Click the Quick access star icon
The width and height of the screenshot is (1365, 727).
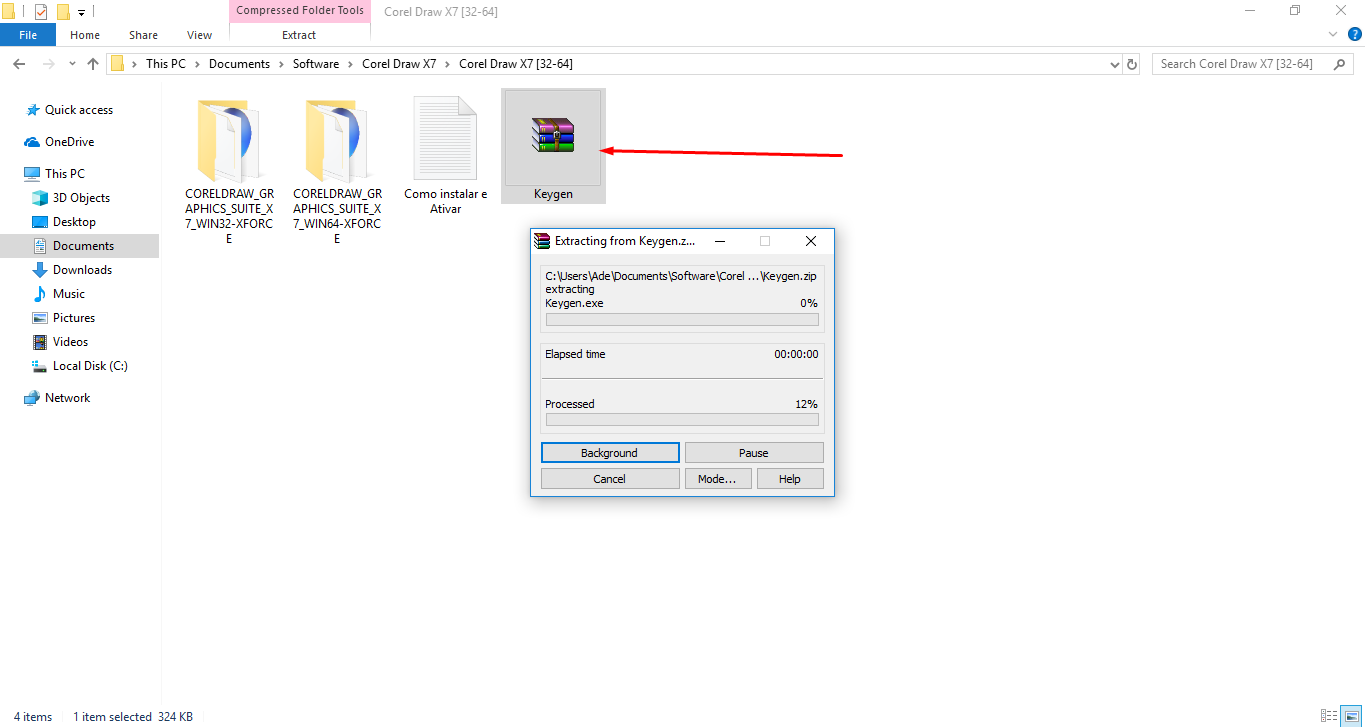click(33, 110)
